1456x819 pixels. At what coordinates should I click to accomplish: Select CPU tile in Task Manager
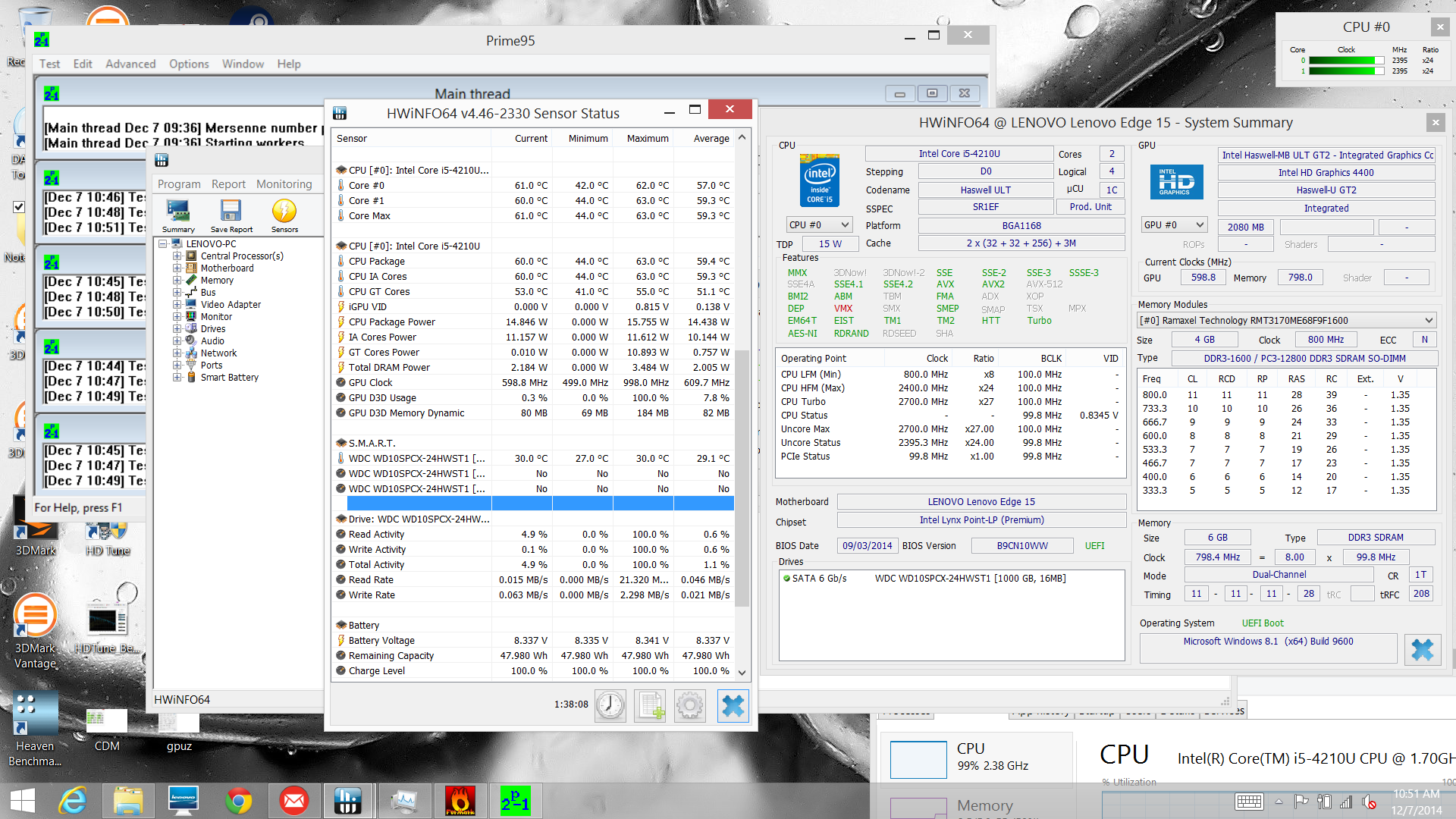coord(976,758)
